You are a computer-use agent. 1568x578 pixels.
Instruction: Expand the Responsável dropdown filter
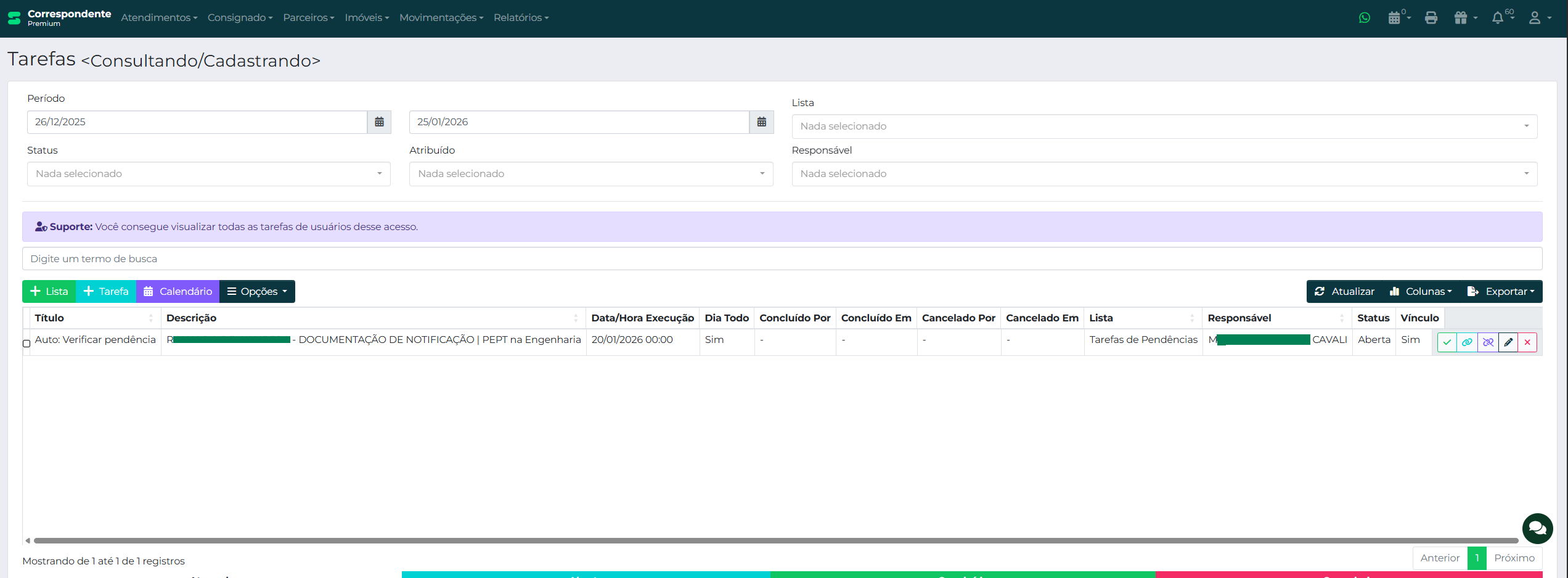tap(1164, 174)
